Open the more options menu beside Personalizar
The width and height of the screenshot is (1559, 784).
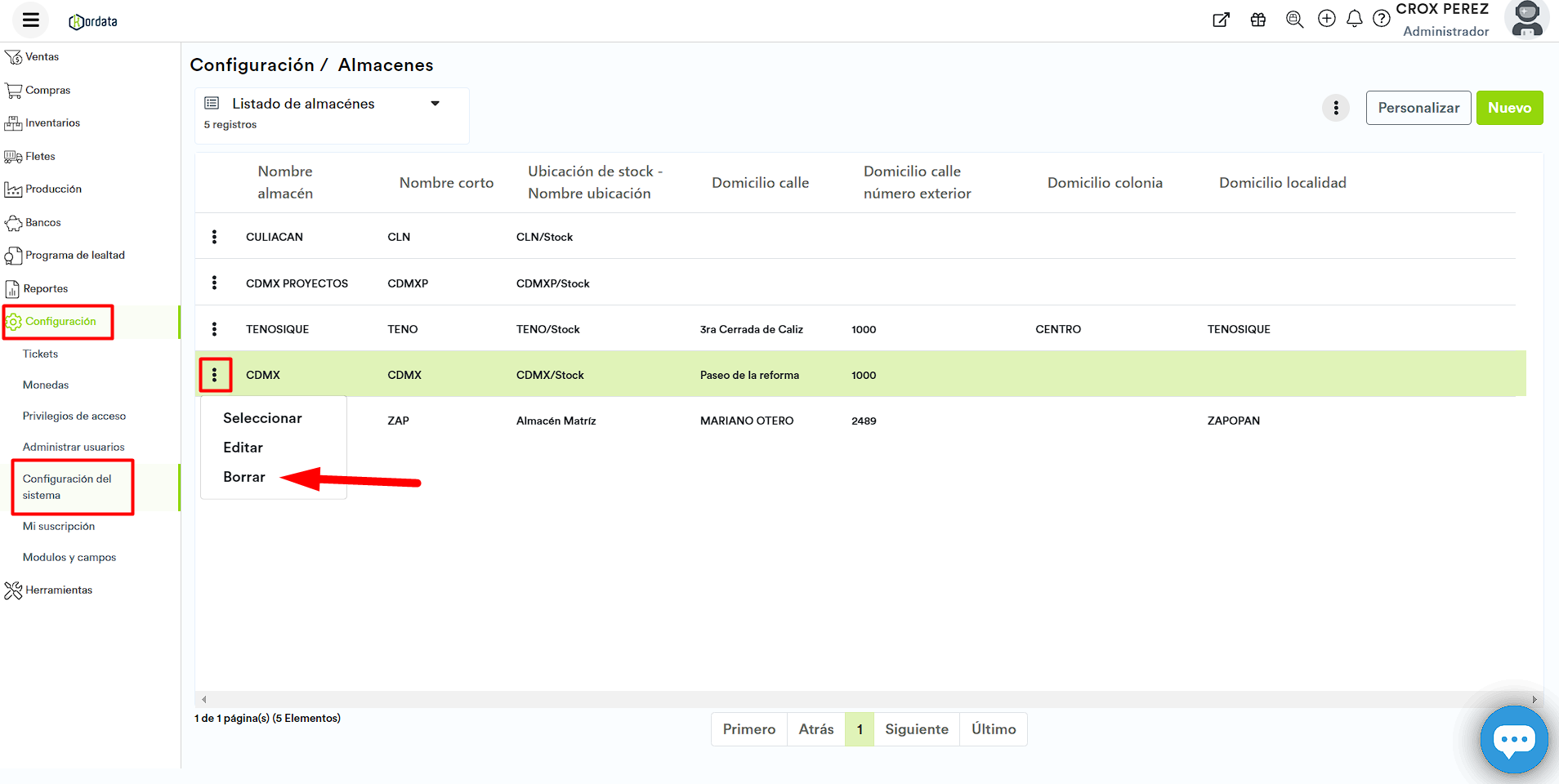tap(1336, 108)
